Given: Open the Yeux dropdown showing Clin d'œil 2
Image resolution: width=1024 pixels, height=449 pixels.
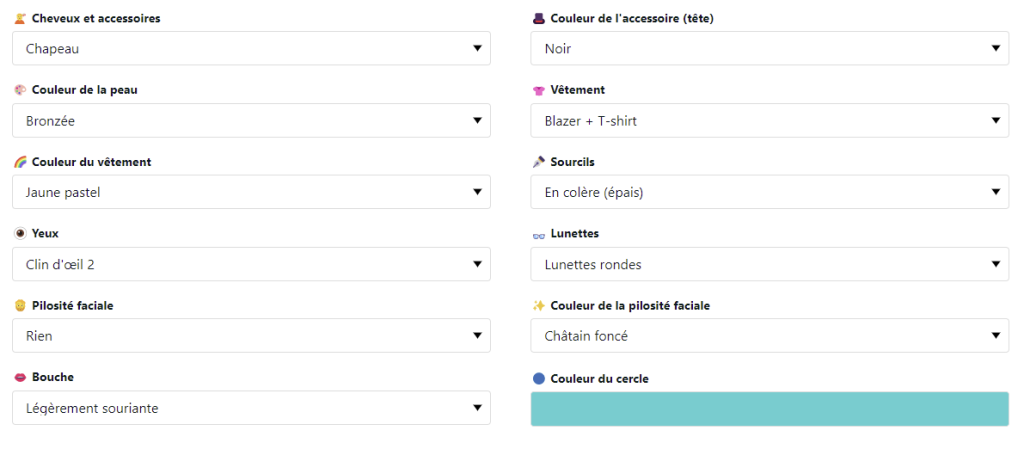Looking at the screenshot, I should click(x=251, y=264).
